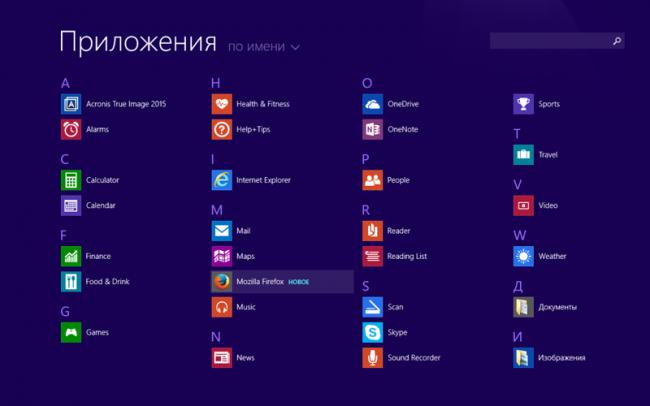Viewport: 650px width, 406px height.
Task: Select the letter O group header
Action: point(367,83)
